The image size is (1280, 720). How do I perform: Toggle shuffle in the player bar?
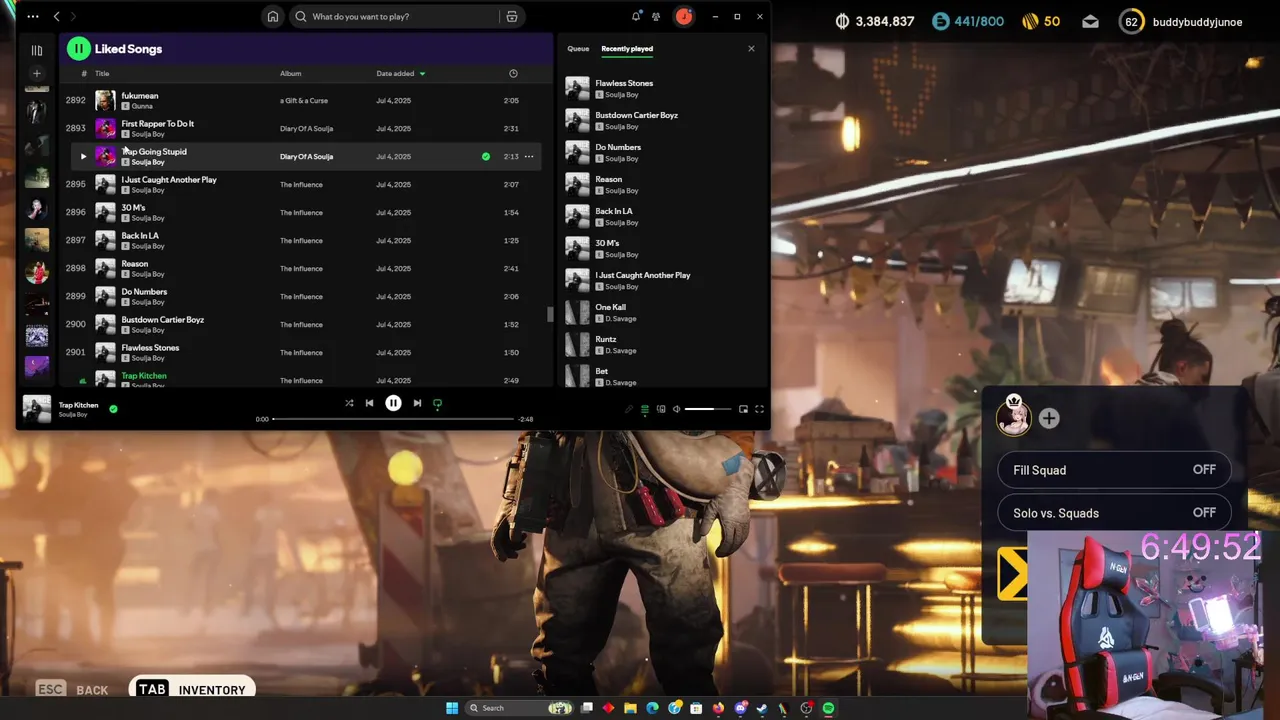pyautogui.click(x=349, y=403)
